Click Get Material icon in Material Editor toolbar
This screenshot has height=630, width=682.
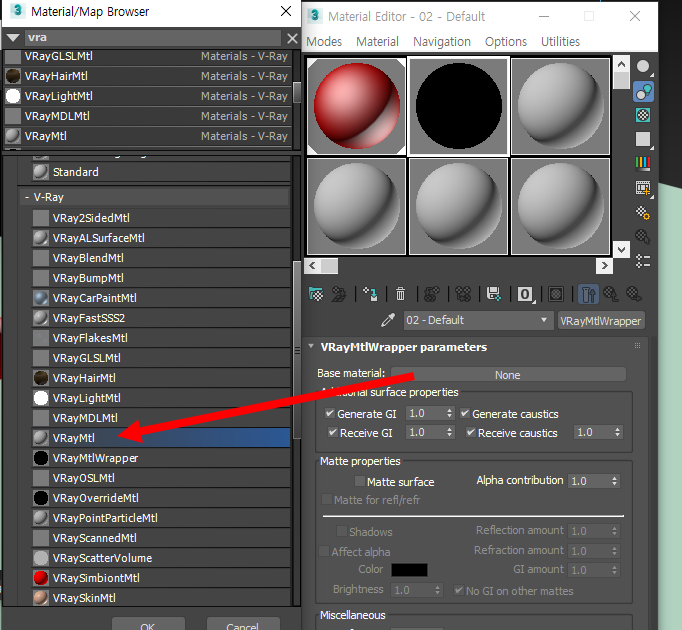316,295
